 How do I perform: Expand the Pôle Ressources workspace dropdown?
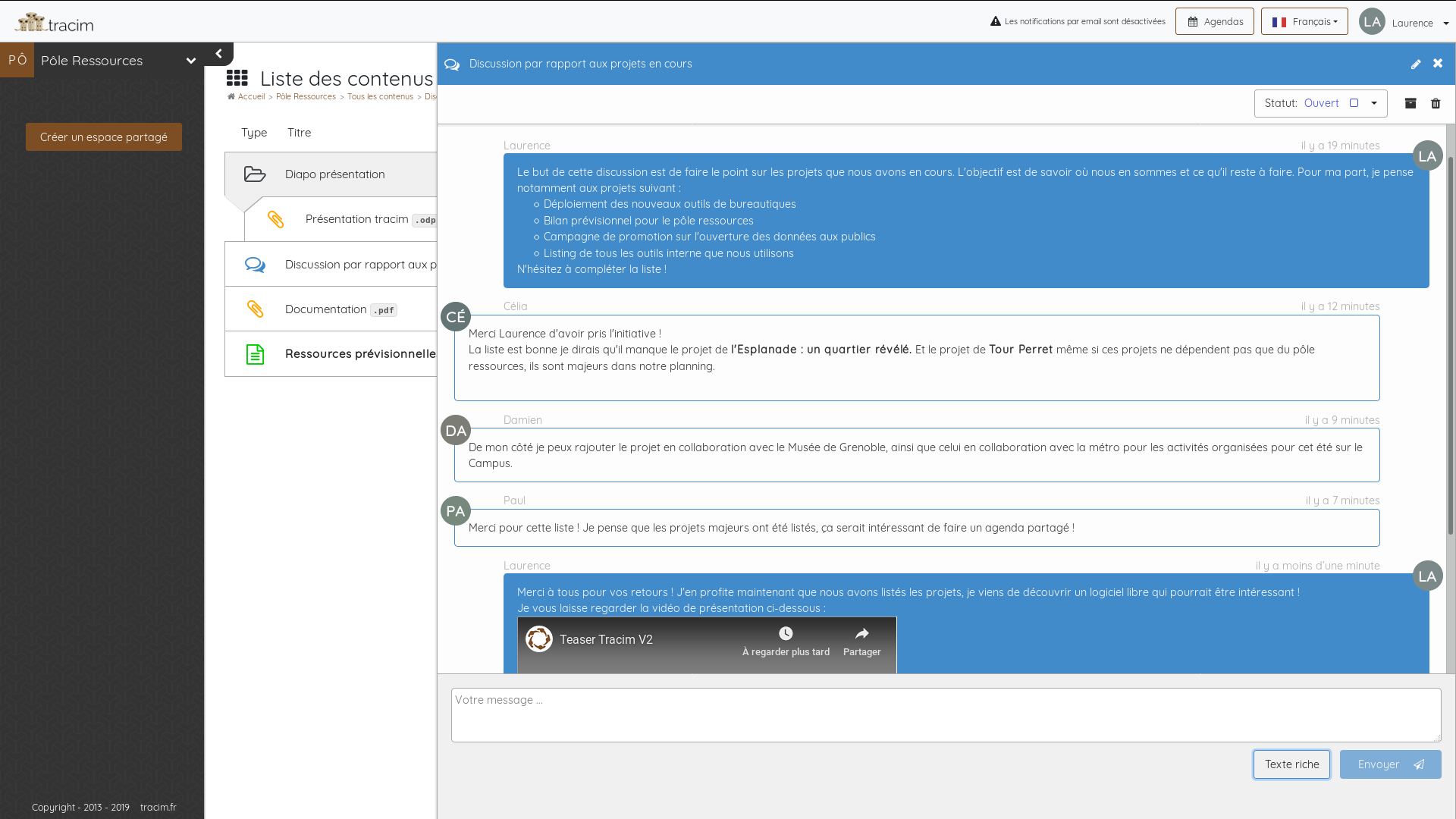point(190,61)
